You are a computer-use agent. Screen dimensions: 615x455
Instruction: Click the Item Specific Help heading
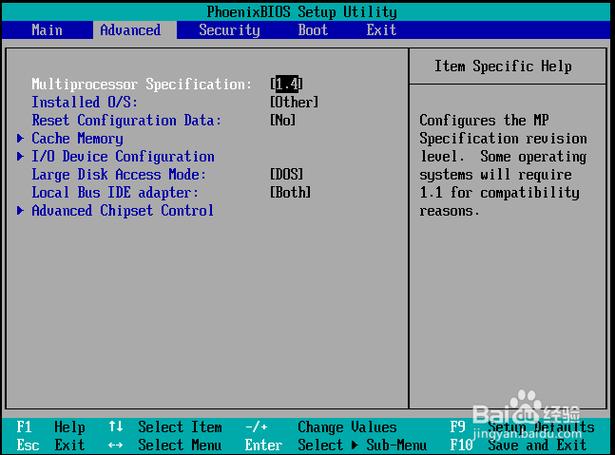pos(503,66)
